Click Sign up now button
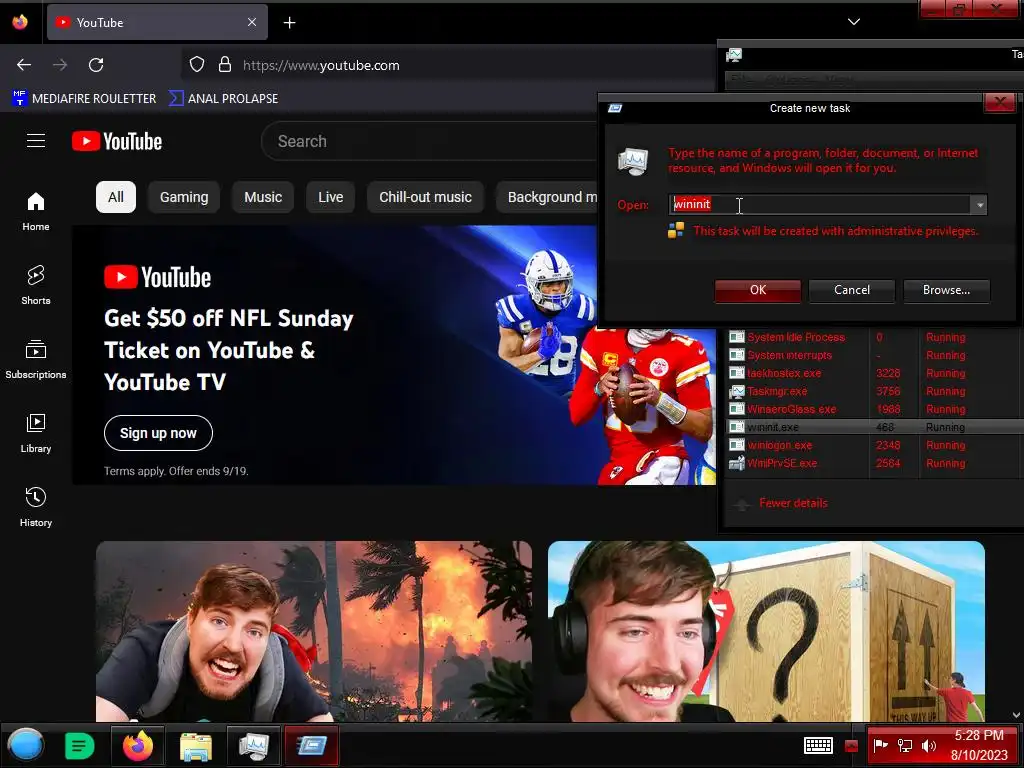This screenshot has height=768, width=1024. (x=158, y=433)
